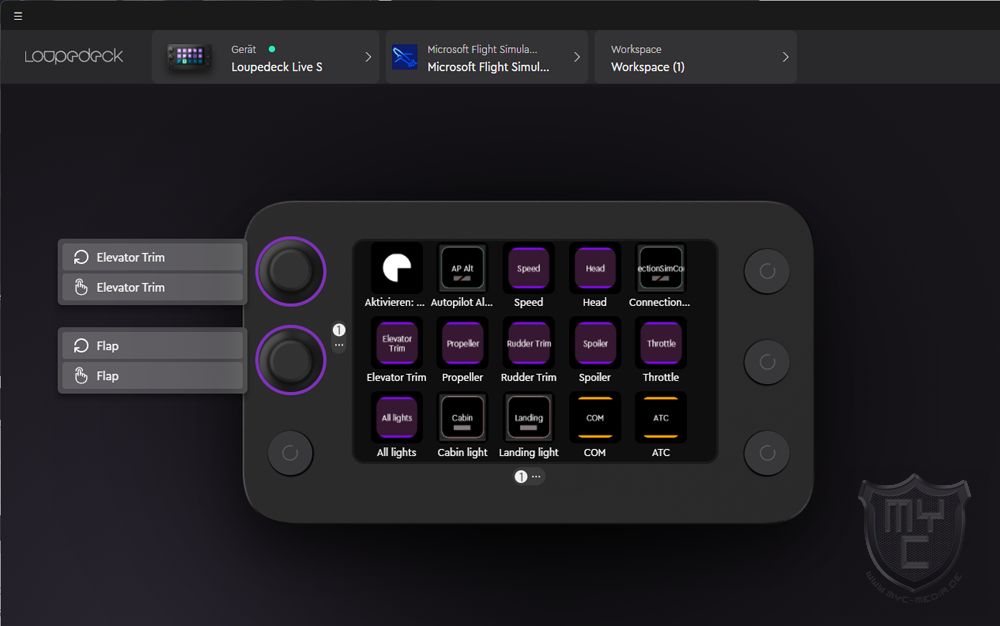
Task: Click the Flap press action
Action: (x=153, y=376)
